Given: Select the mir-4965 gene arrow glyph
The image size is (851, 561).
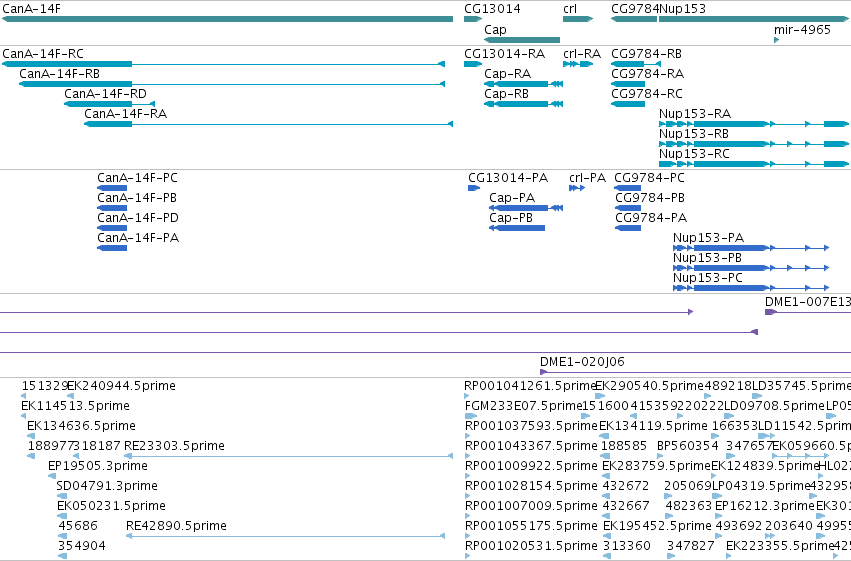Looking at the screenshot, I should coord(777,40).
